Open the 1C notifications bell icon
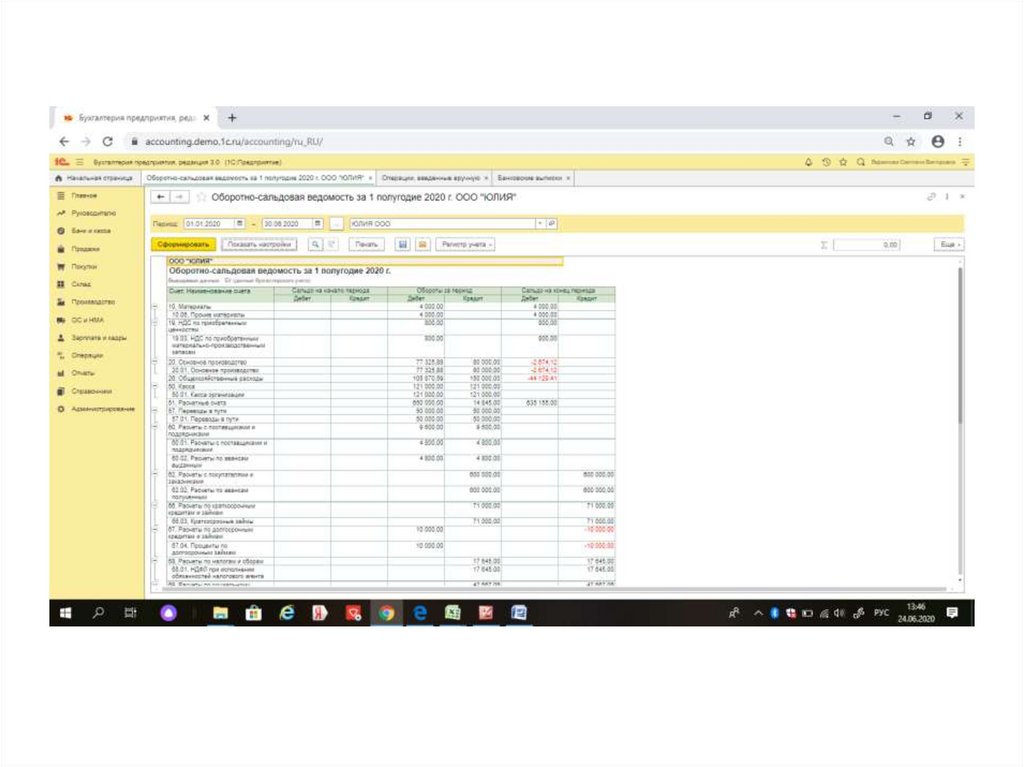Screen dimensions: 1024x767 pos(808,162)
